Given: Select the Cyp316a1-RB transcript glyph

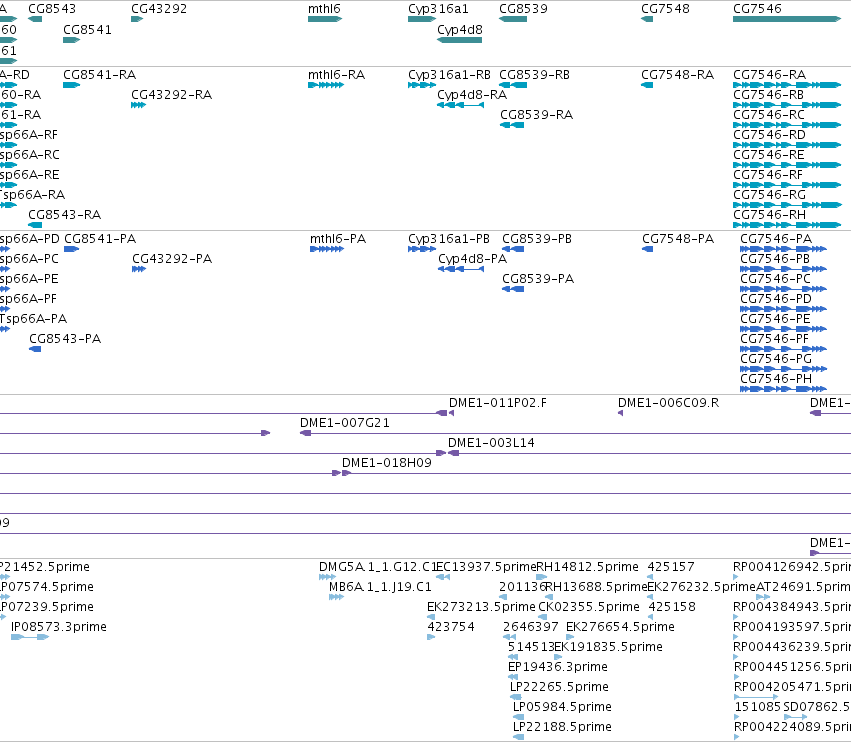Looking at the screenshot, I should coord(422,85).
